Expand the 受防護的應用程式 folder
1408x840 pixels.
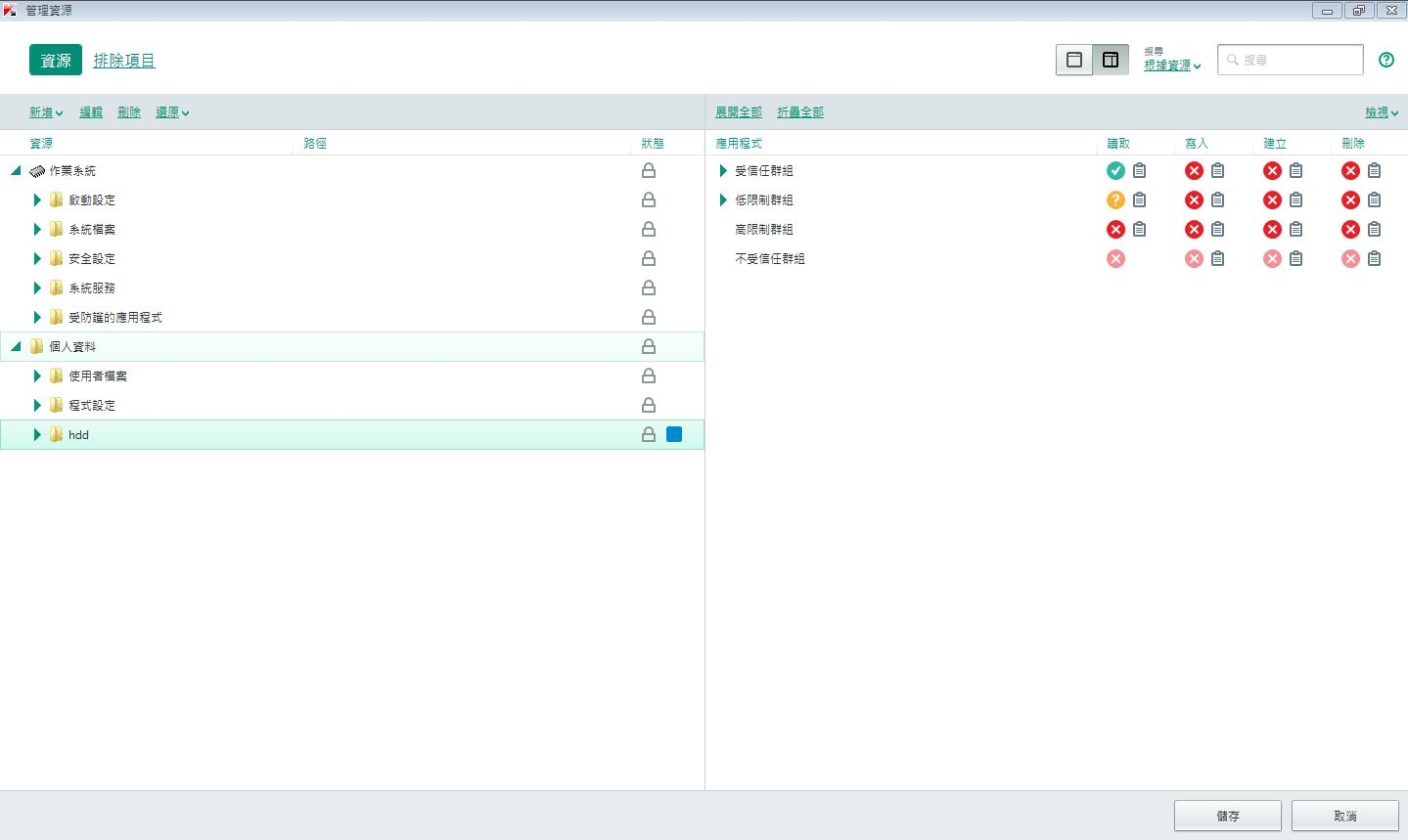pos(37,317)
